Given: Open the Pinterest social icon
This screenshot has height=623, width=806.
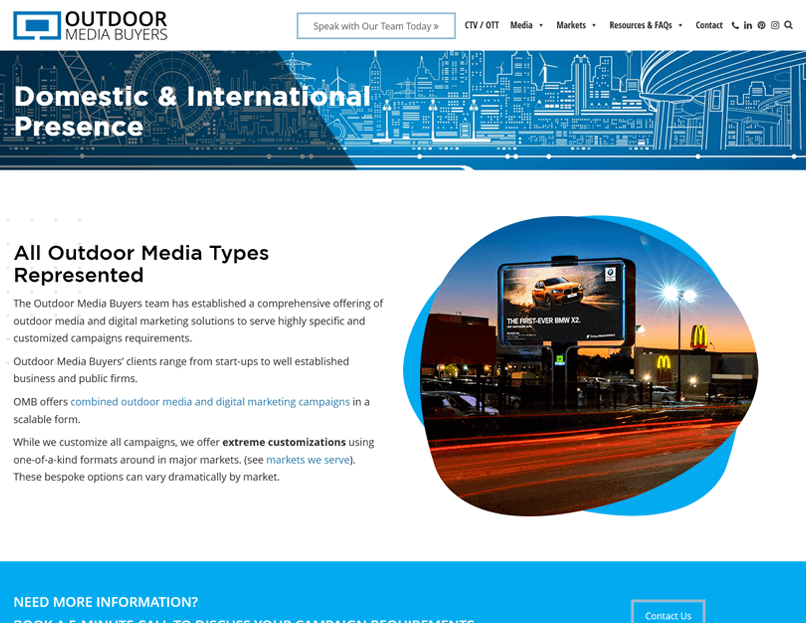Looking at the screenshot, I should pos(761,26).
